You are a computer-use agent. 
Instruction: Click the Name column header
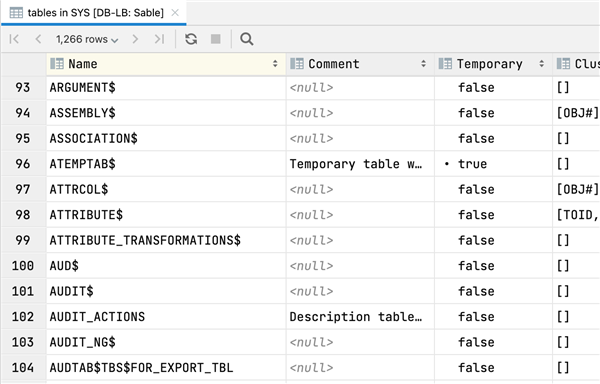click(166, 64)
